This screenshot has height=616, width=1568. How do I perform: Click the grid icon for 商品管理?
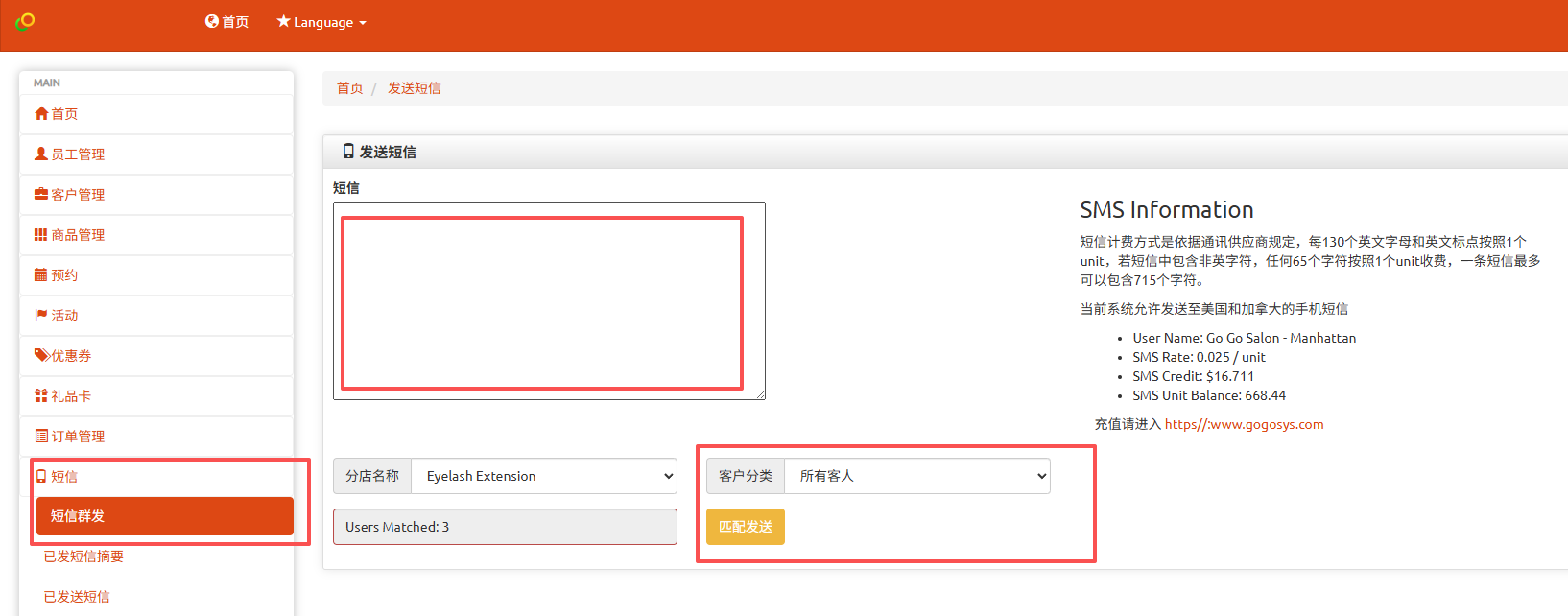41,234
